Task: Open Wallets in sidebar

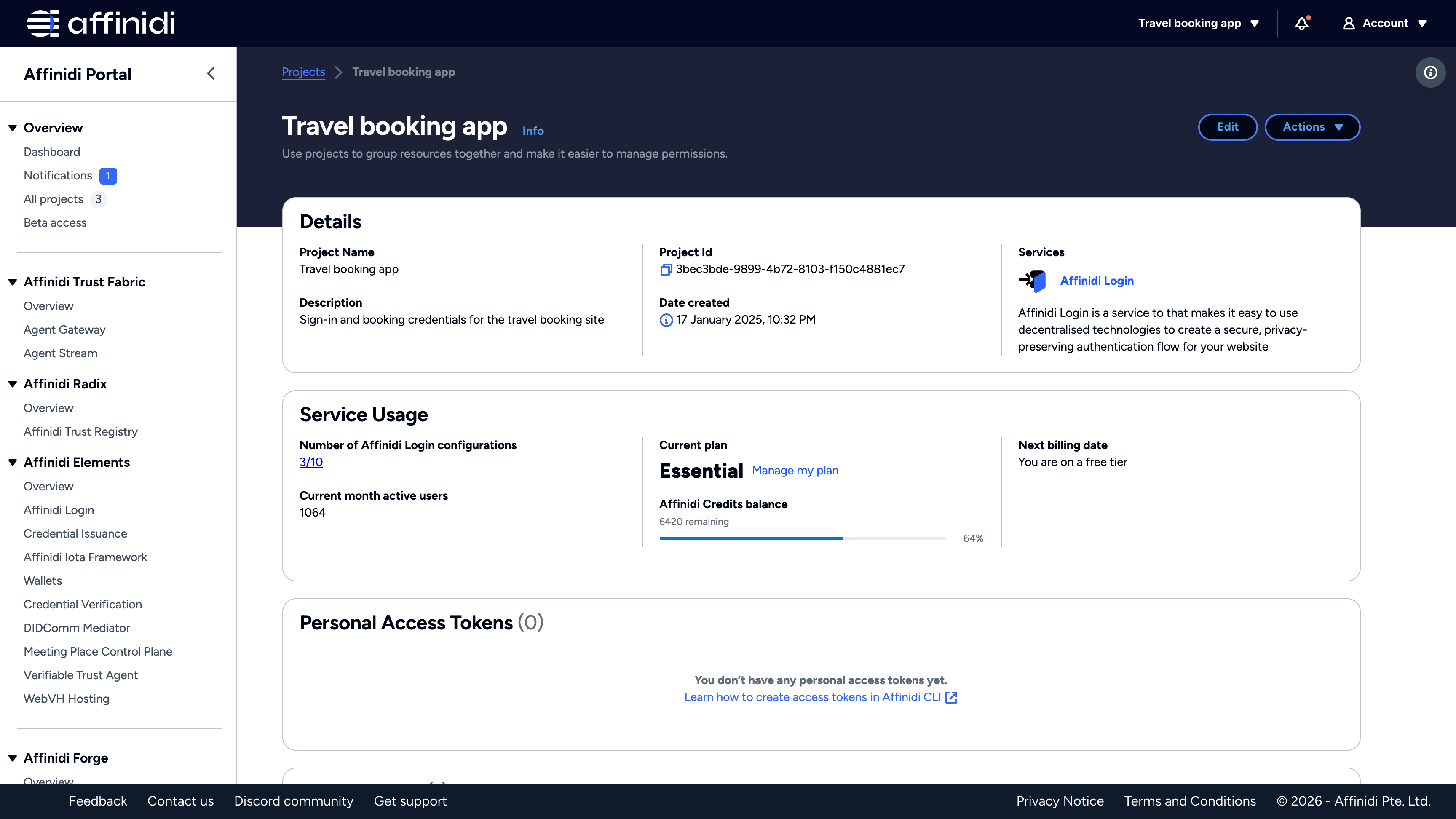Action: 43,581
